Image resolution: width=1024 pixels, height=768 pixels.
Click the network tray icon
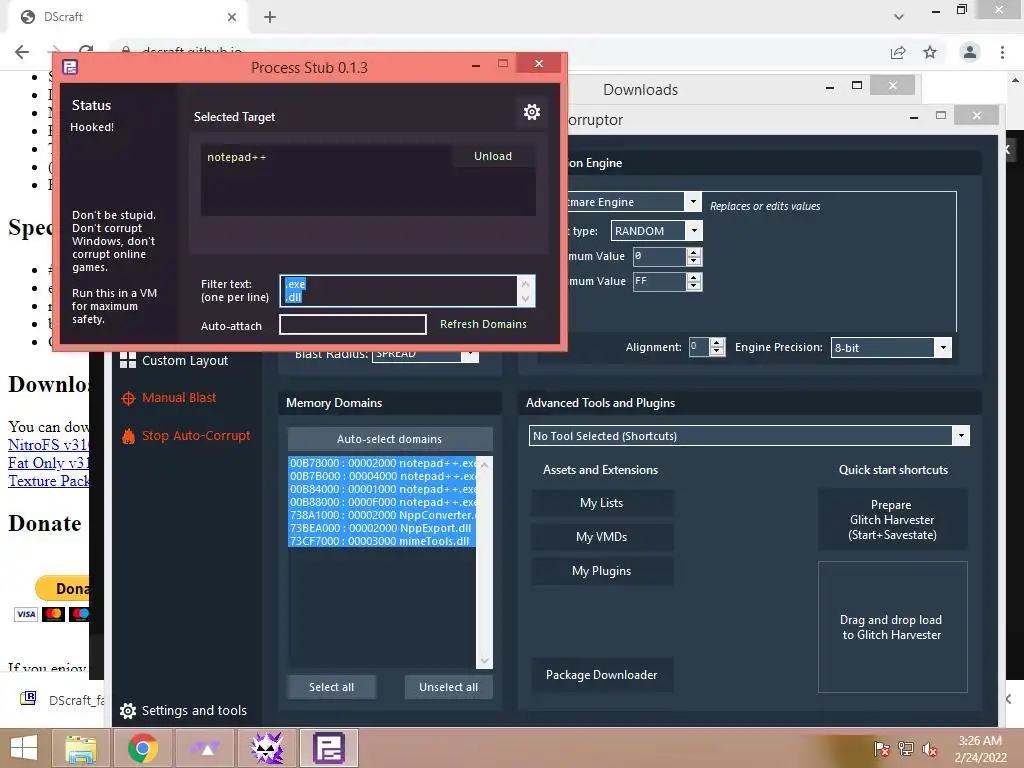click(x=905, y=749)
